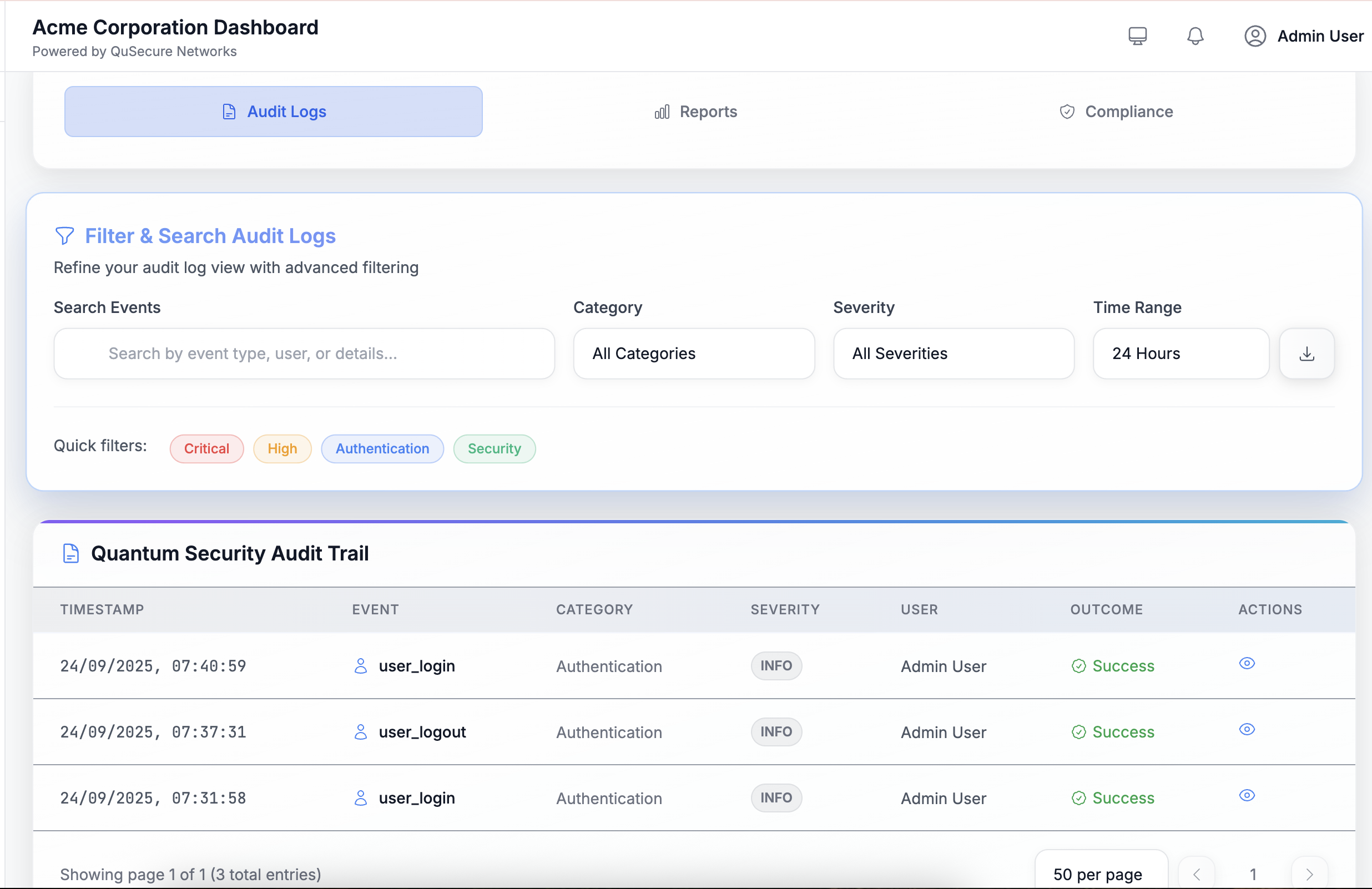
Task: Toggle the Critical quick filter
Action: click(x=206, y=448)
